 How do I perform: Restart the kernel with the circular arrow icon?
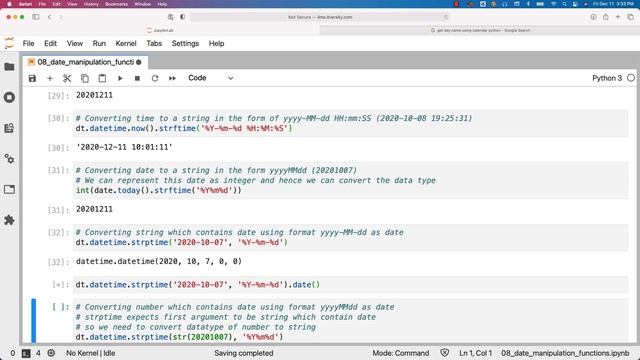pos(155,78)
